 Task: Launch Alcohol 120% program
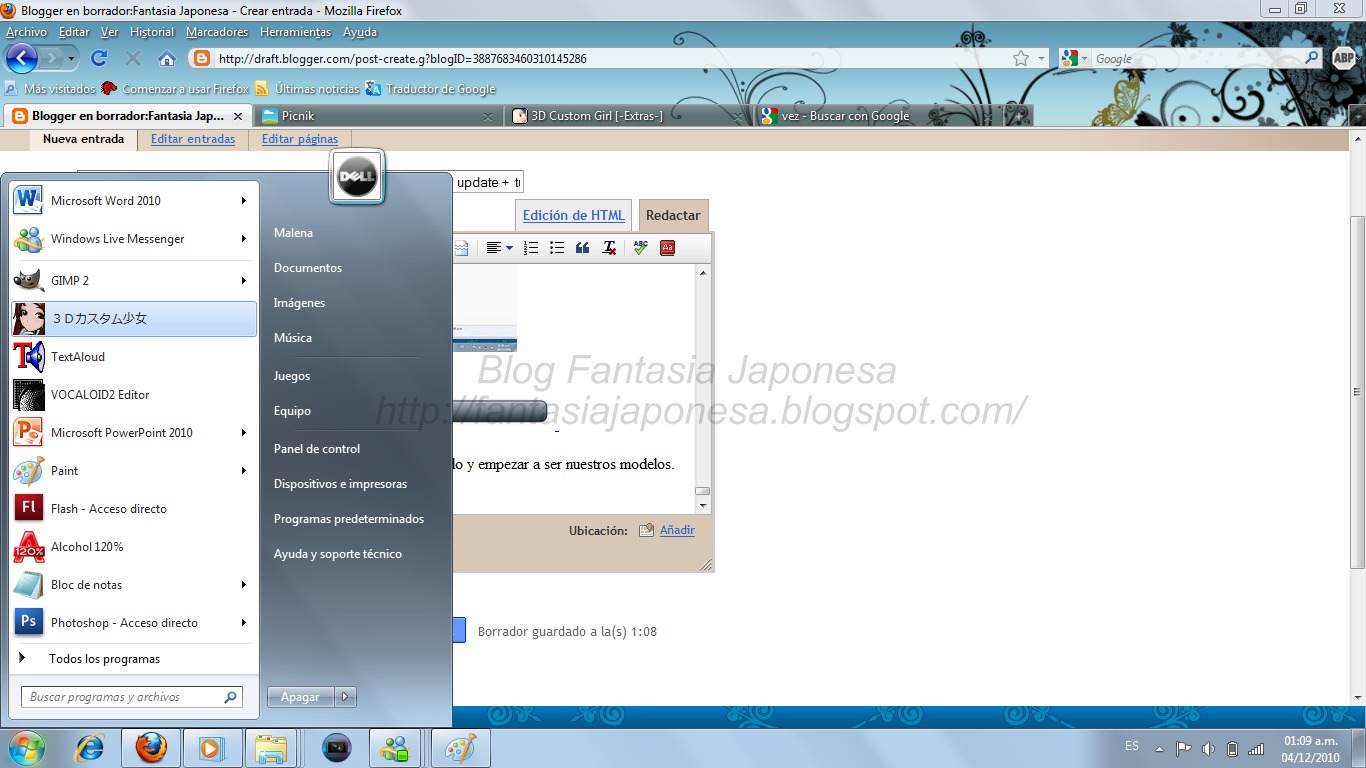coord(134,547)
